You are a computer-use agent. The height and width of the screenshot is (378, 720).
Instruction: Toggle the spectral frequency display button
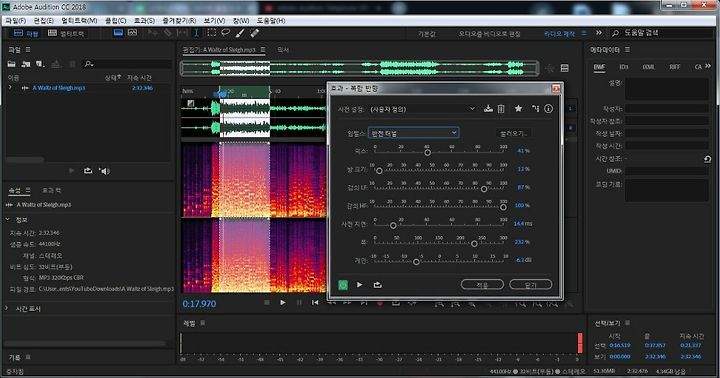coord(118,33)
